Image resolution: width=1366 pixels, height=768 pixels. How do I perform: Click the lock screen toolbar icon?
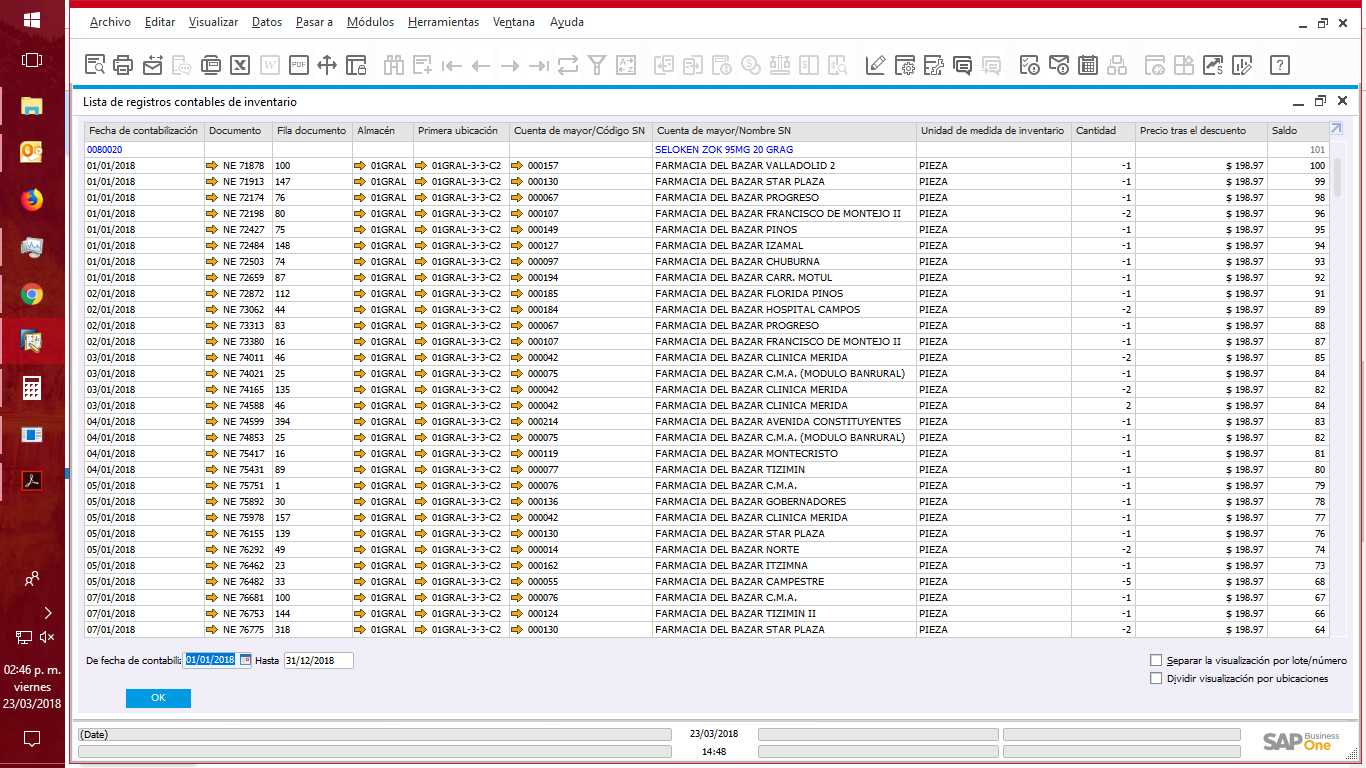tap(356, 66)
